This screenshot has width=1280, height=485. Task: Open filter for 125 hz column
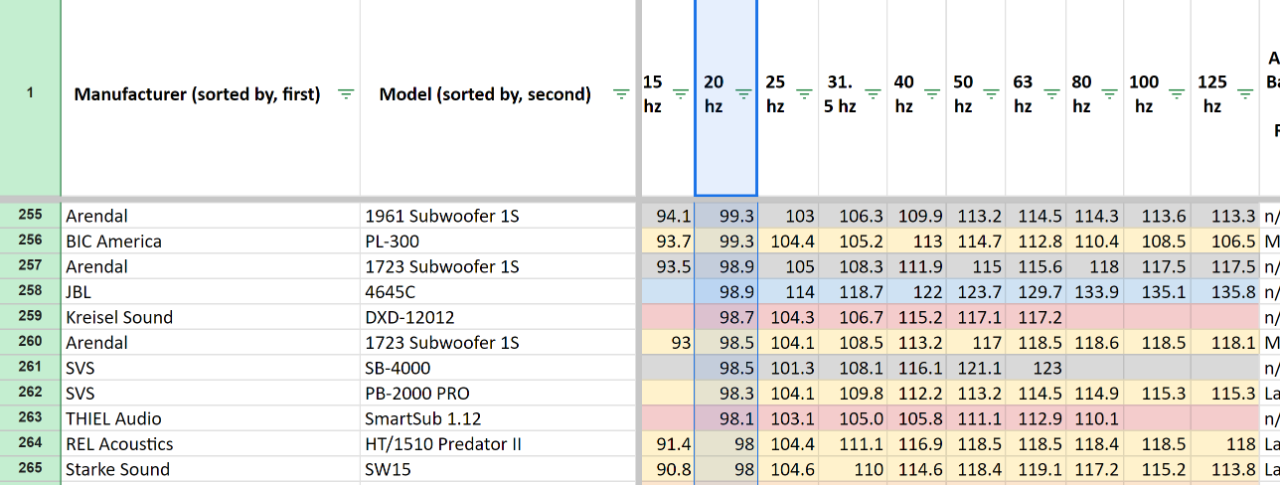point(1244,94)
